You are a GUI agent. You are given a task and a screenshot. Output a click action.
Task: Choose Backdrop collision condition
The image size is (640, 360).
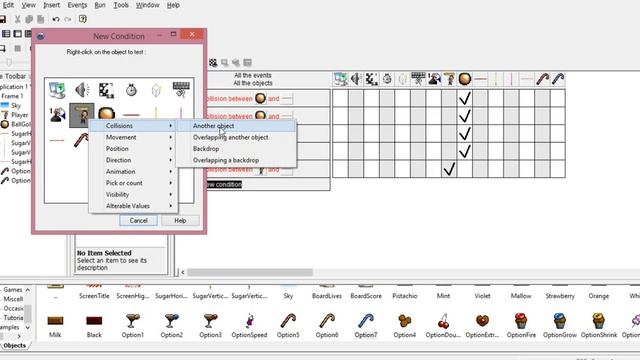(236, 149)
